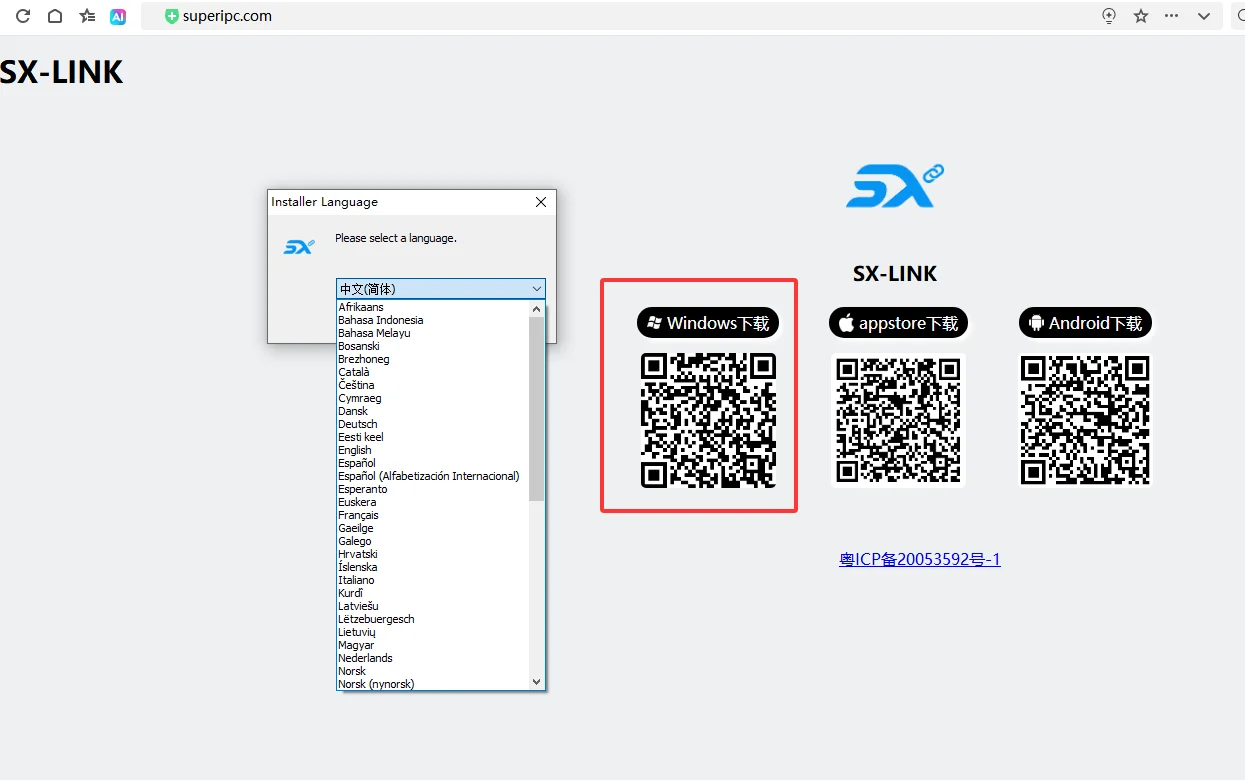Close the Installer Language dialog
This screenshot has height=780, width=1245.
(541, 202)
